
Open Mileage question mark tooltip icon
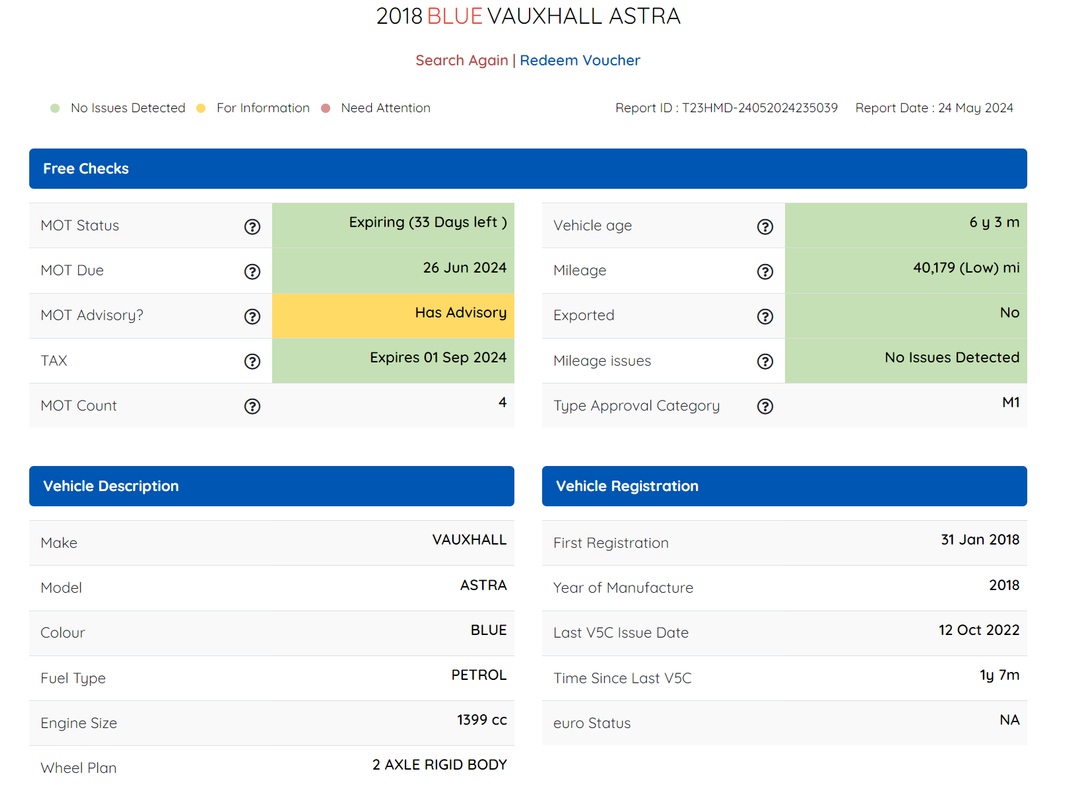(x=765, y=272)
